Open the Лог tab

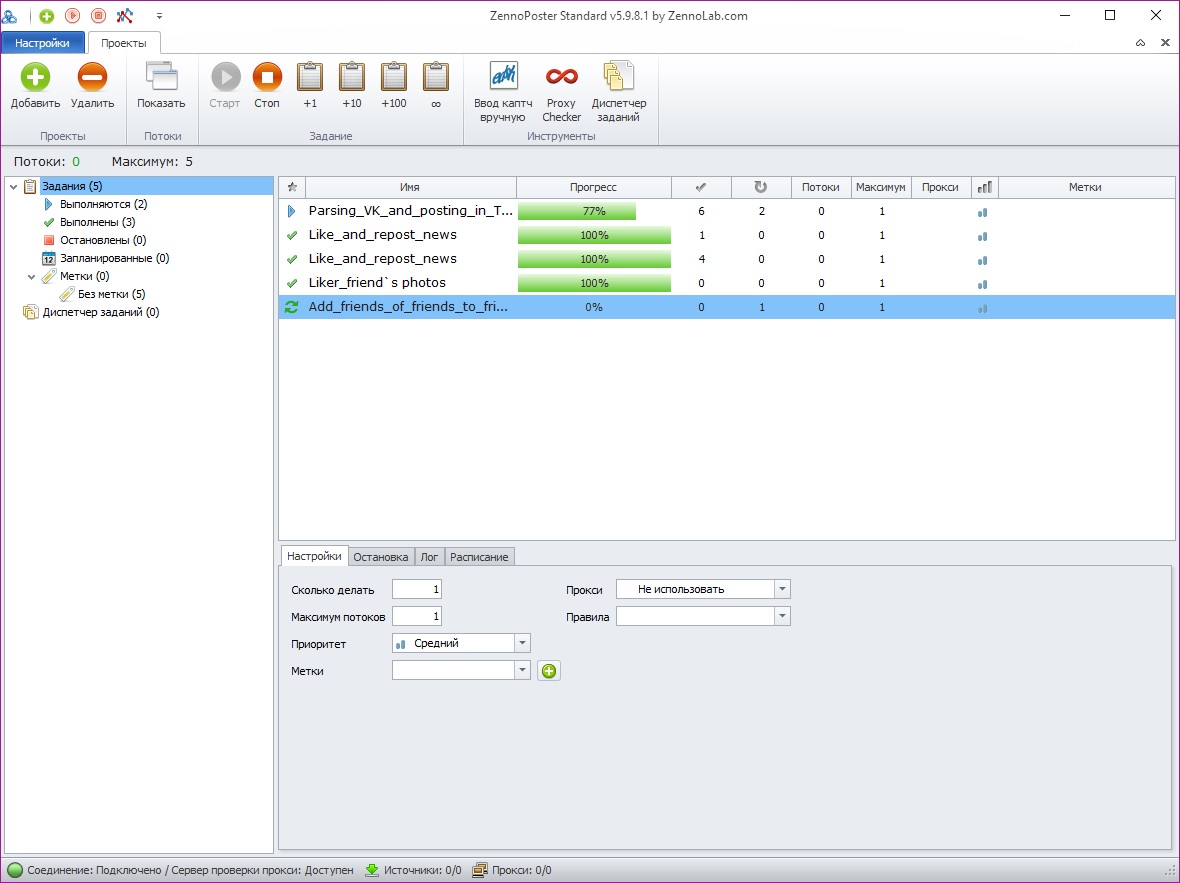[x=429, y=557]
